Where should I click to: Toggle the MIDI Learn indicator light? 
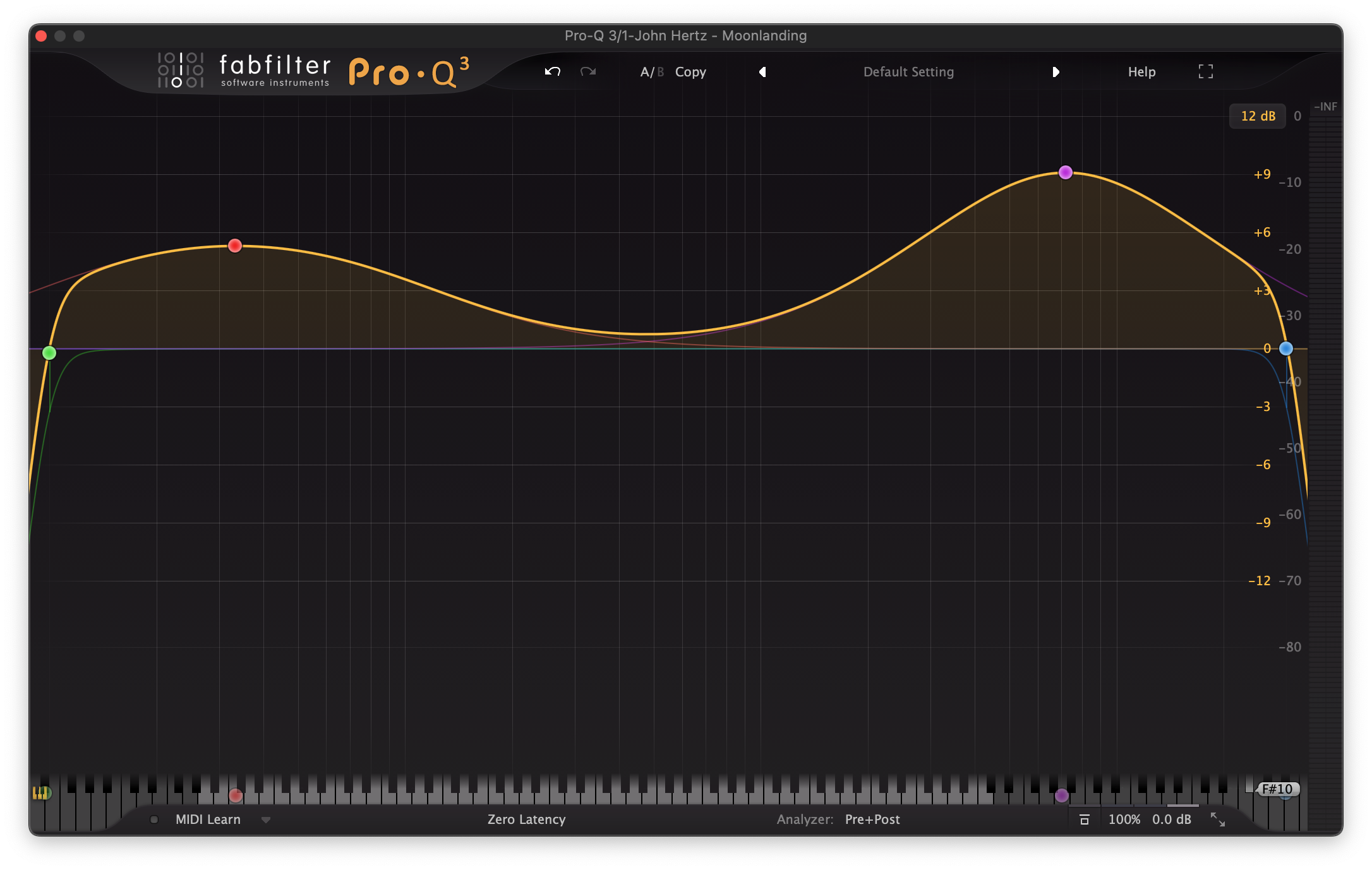coord(154,819)
